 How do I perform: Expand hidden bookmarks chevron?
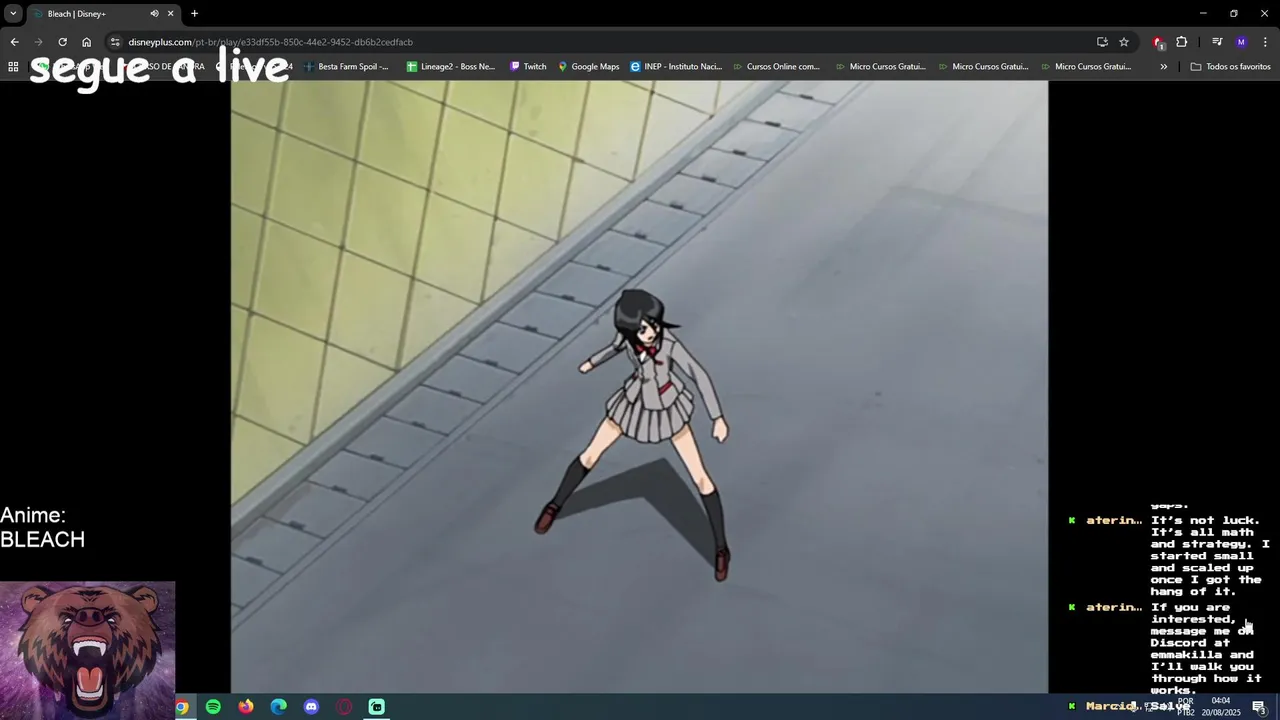click(x=1163, y=67)
